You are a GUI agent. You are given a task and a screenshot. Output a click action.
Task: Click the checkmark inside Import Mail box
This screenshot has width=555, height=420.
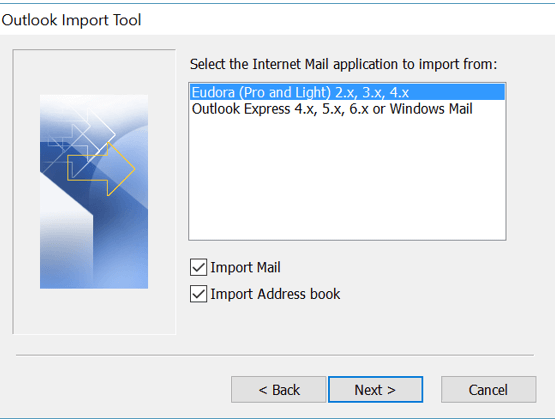198,267
